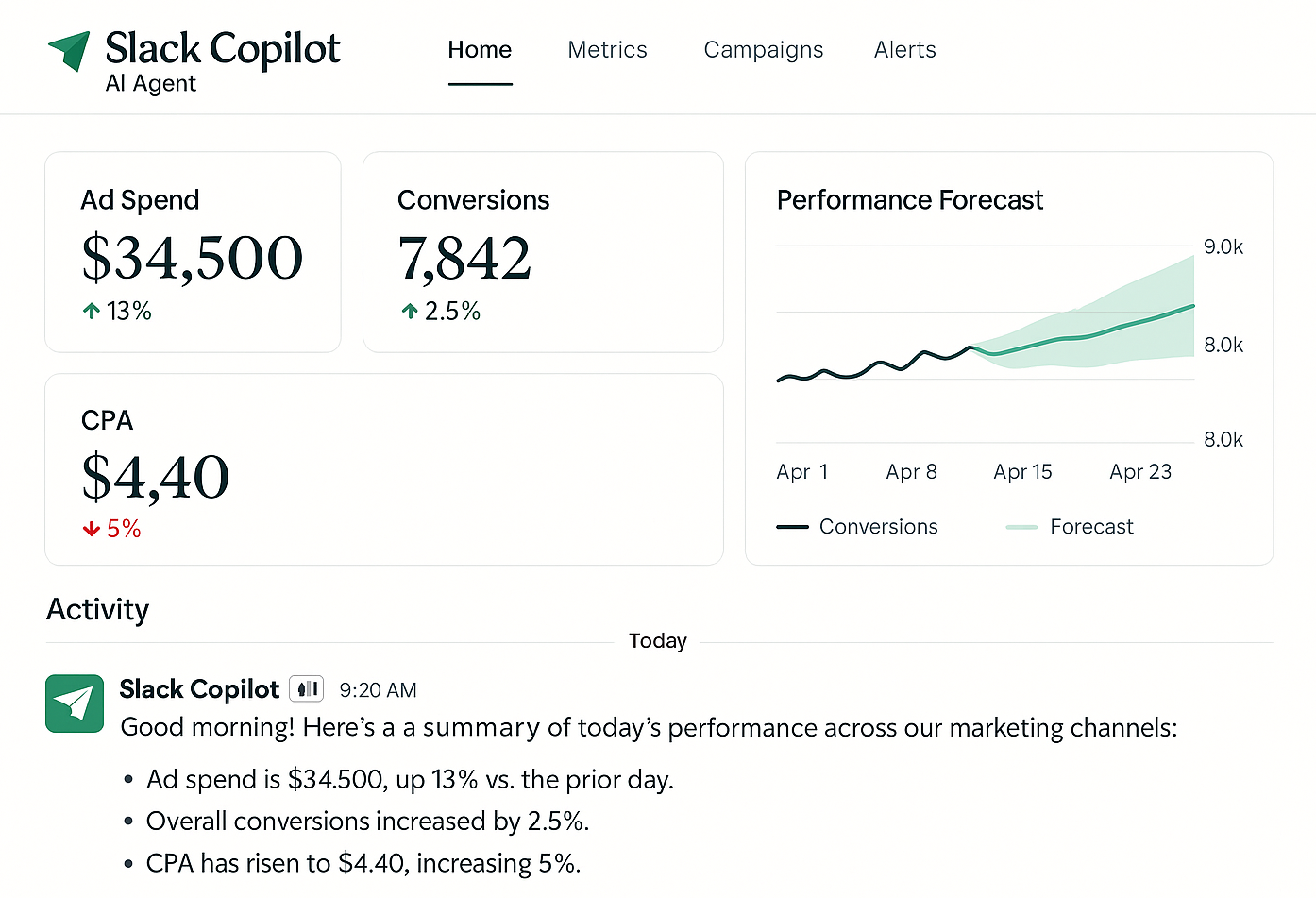1316x898 pixels.
Task: Click the up arrow next to 2.5% Conversions
Action: coord(410,311)
